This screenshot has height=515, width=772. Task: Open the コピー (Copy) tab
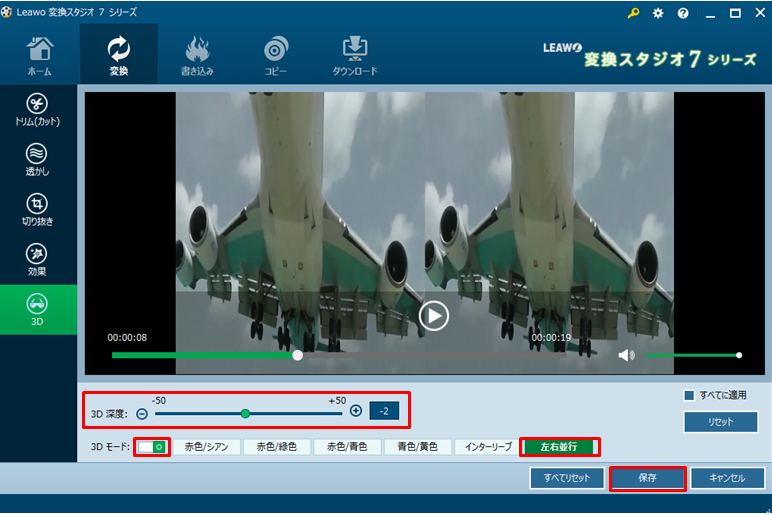coord(275,56)
